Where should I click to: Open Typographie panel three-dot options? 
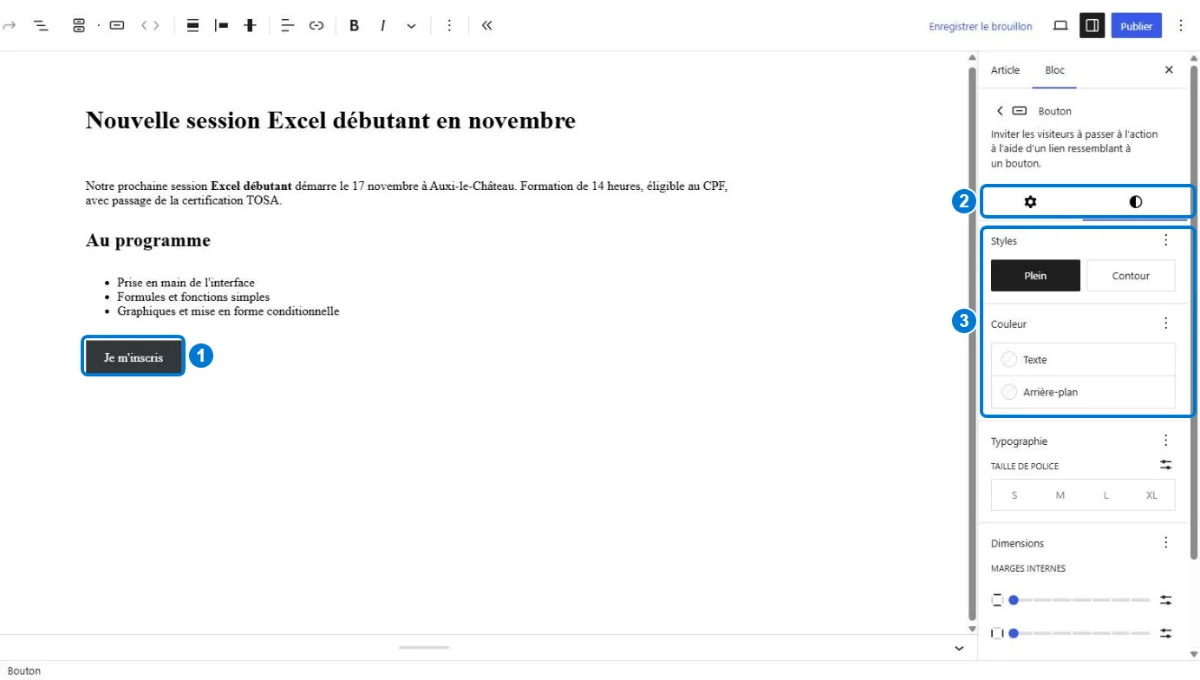(x=1165, y=441)
